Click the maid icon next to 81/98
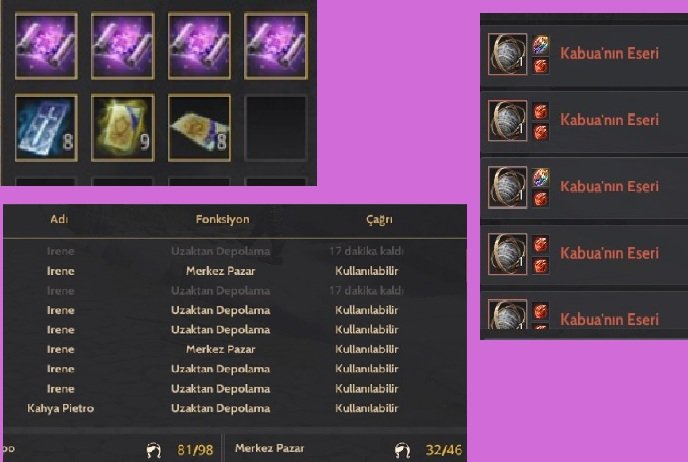688x462 pixels. coord(154,450)
